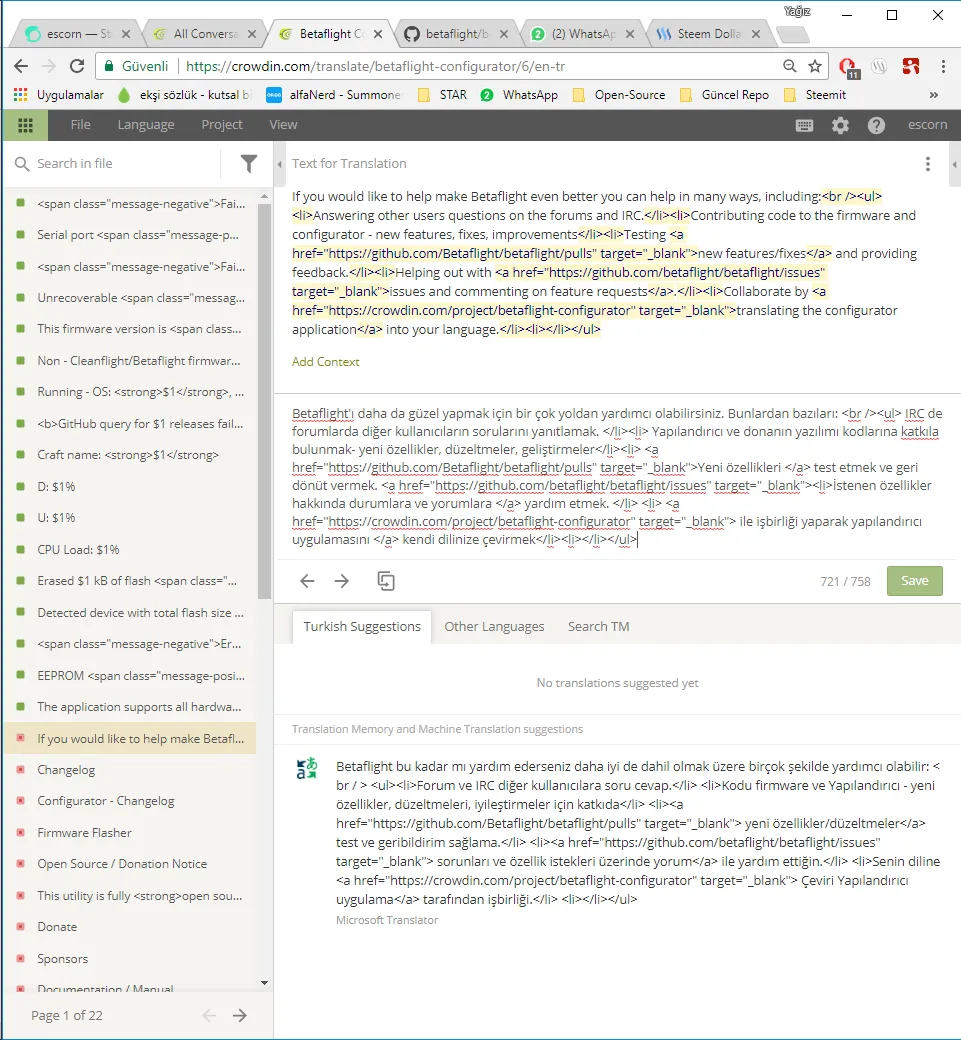Select Craft name string
The image size is (961, 1040).
(x=128, y=455)
